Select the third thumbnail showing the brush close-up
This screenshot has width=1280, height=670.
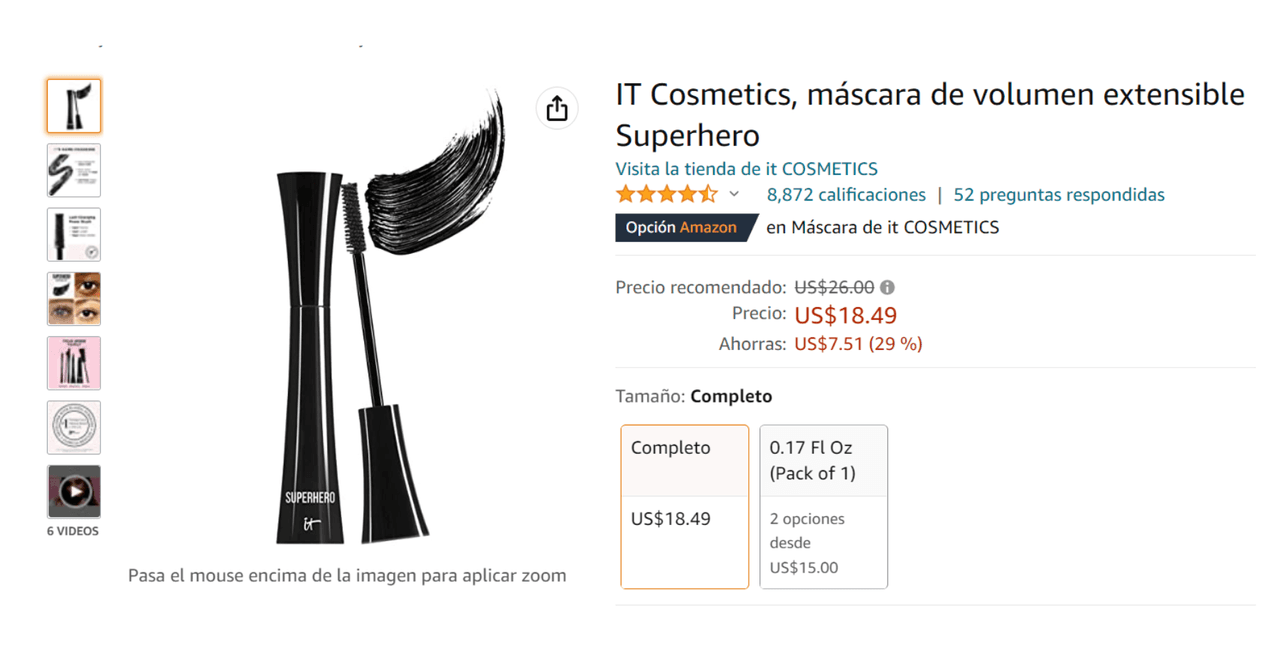tap(74, 234)
